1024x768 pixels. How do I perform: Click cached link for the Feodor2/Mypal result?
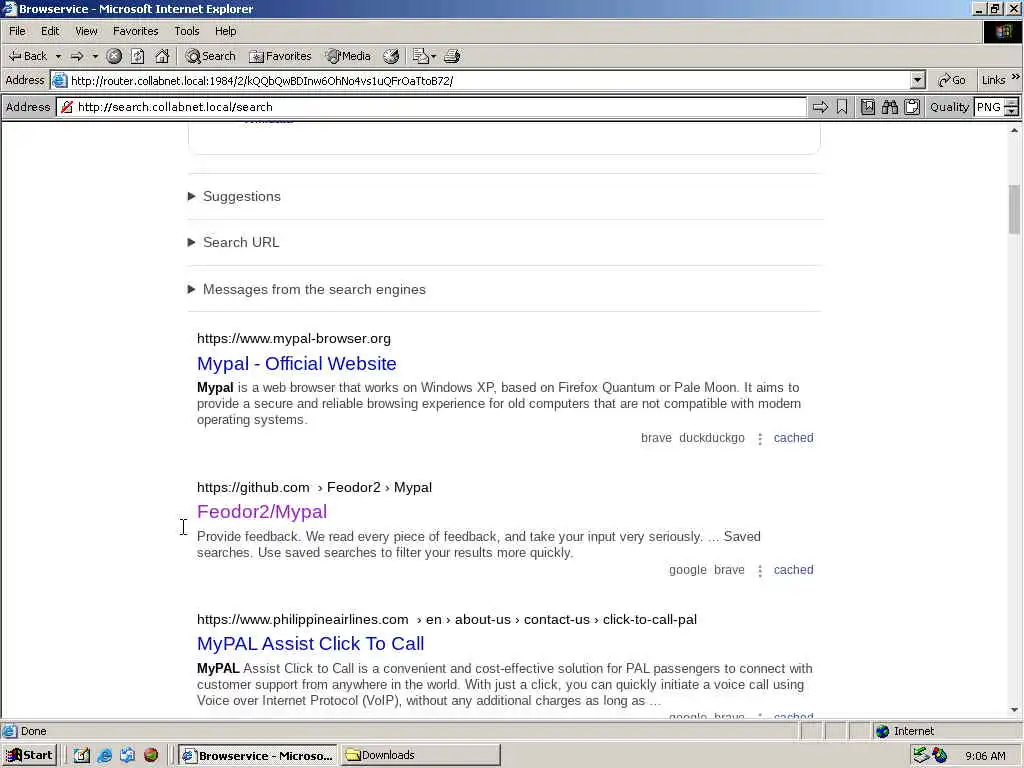[793, 570]
